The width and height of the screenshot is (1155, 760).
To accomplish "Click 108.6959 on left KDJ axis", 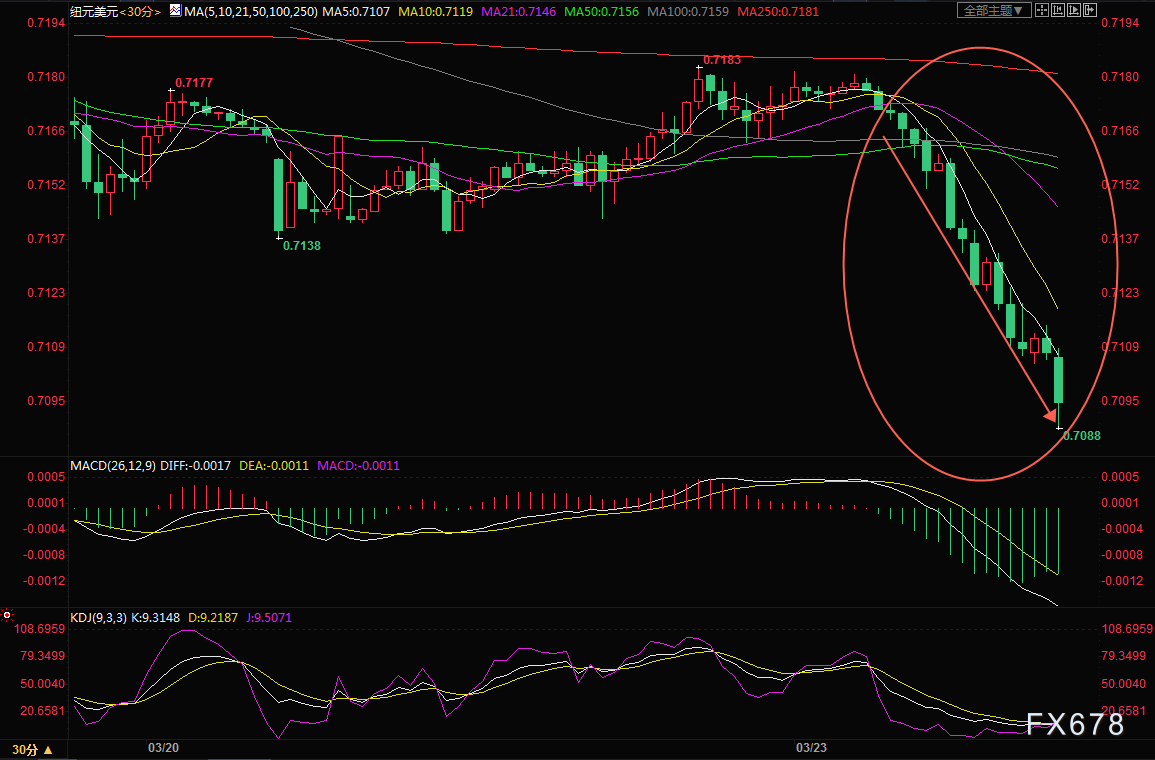I will [39, 629].
